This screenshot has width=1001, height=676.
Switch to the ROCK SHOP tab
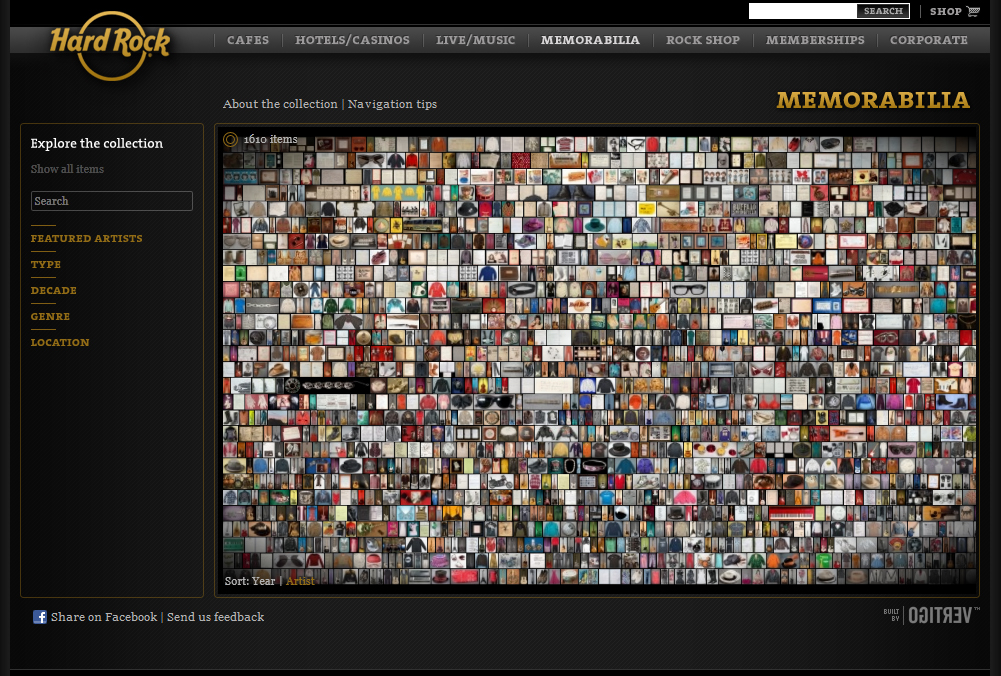pos(702,40)
